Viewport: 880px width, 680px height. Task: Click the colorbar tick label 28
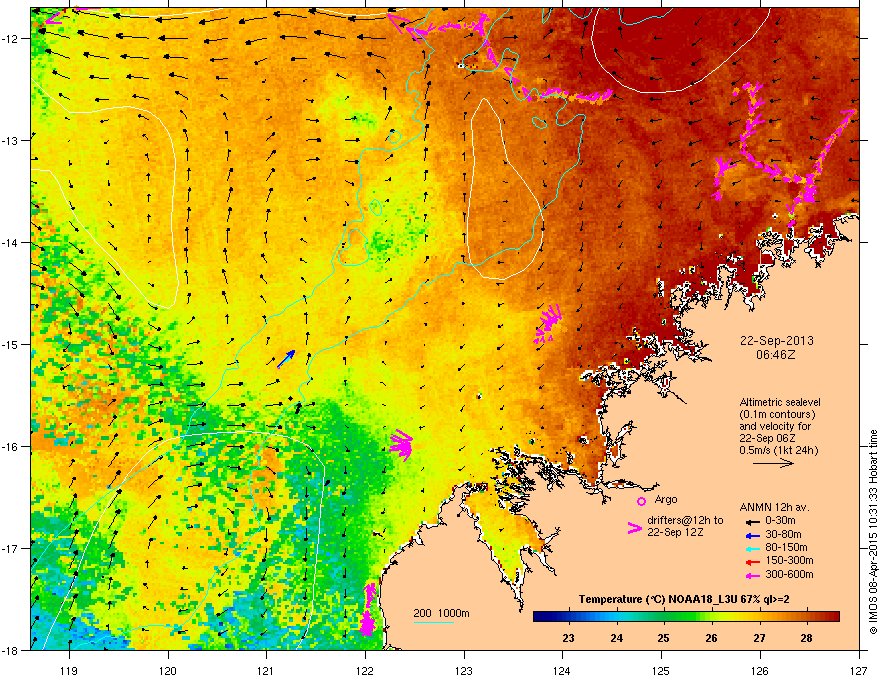click(806, 638)
